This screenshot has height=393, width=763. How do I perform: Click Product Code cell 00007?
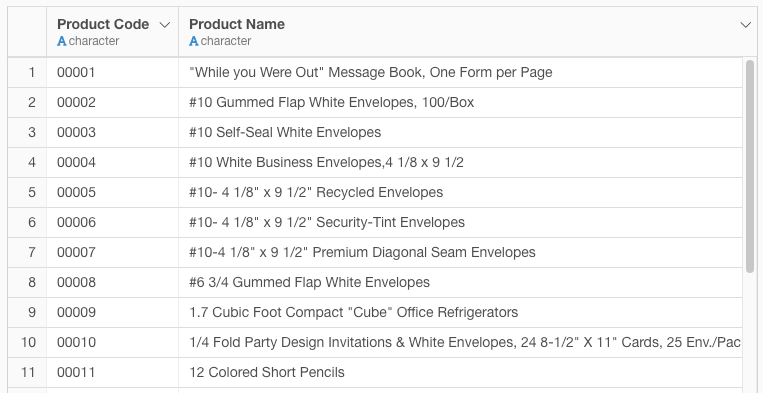tap(112, 252)
